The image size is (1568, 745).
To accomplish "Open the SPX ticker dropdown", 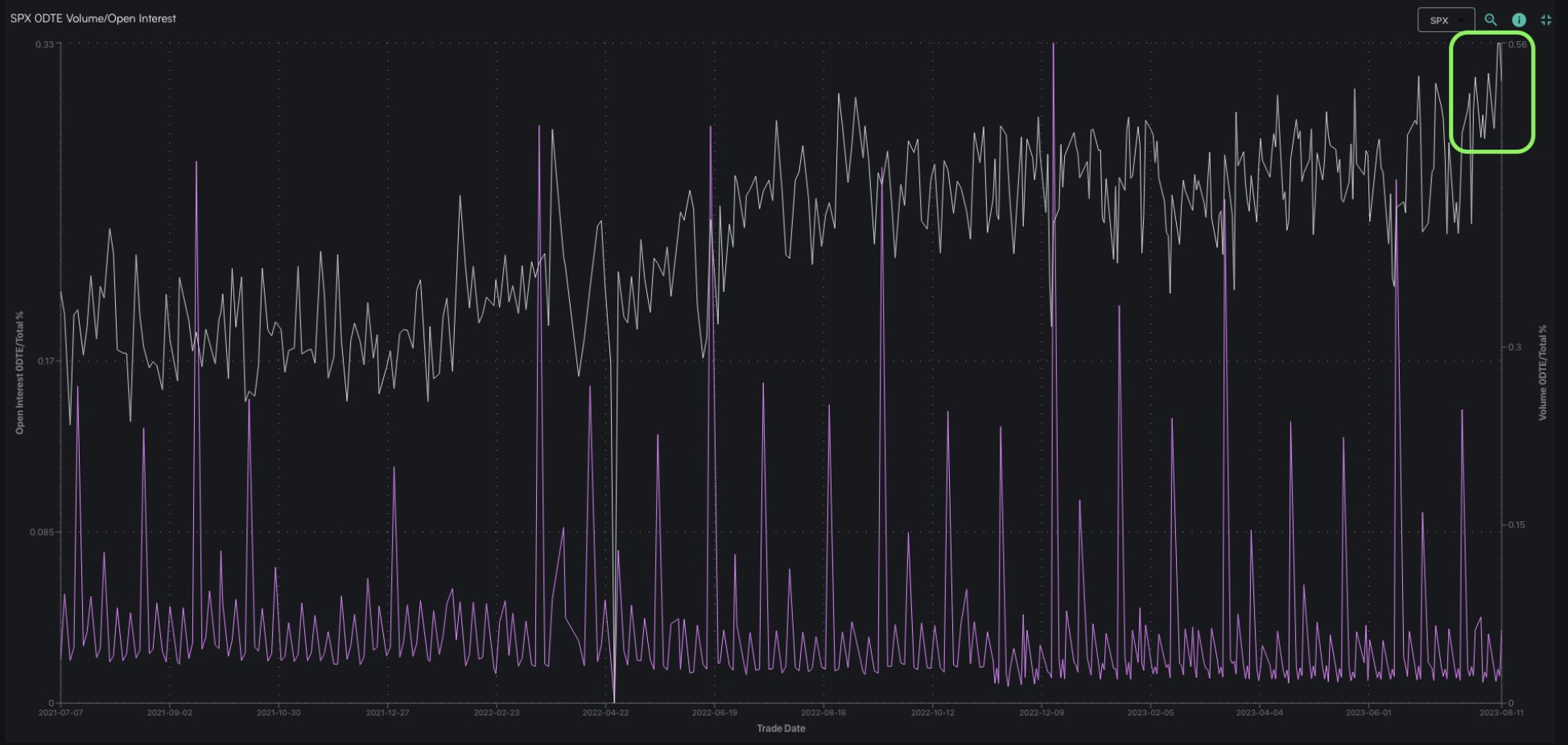I will point(1446,20).
